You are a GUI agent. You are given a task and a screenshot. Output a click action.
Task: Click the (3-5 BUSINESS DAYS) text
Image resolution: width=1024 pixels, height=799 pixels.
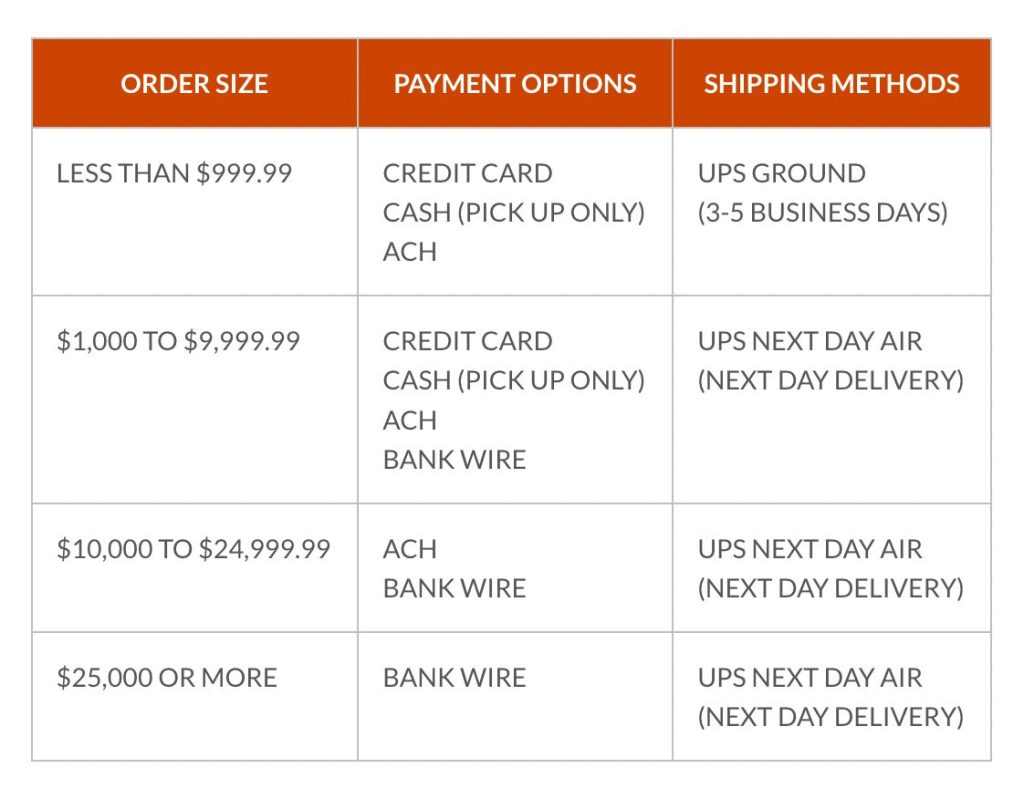(822, 212)
